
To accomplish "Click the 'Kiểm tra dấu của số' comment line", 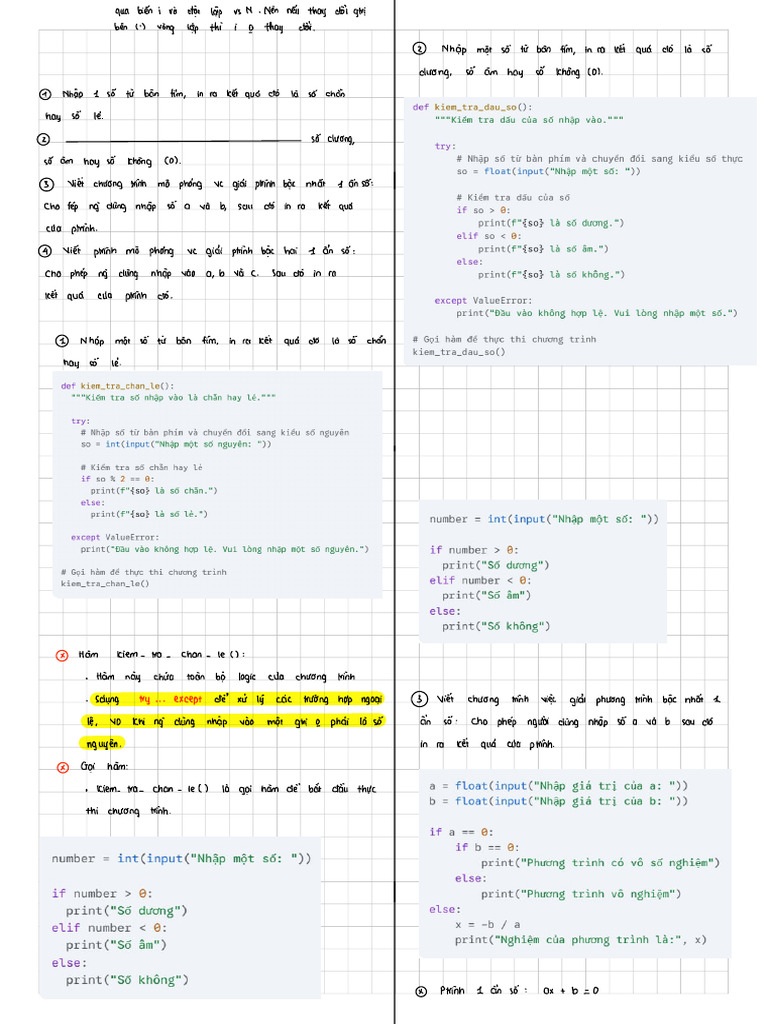I will [x=513, y=197].
